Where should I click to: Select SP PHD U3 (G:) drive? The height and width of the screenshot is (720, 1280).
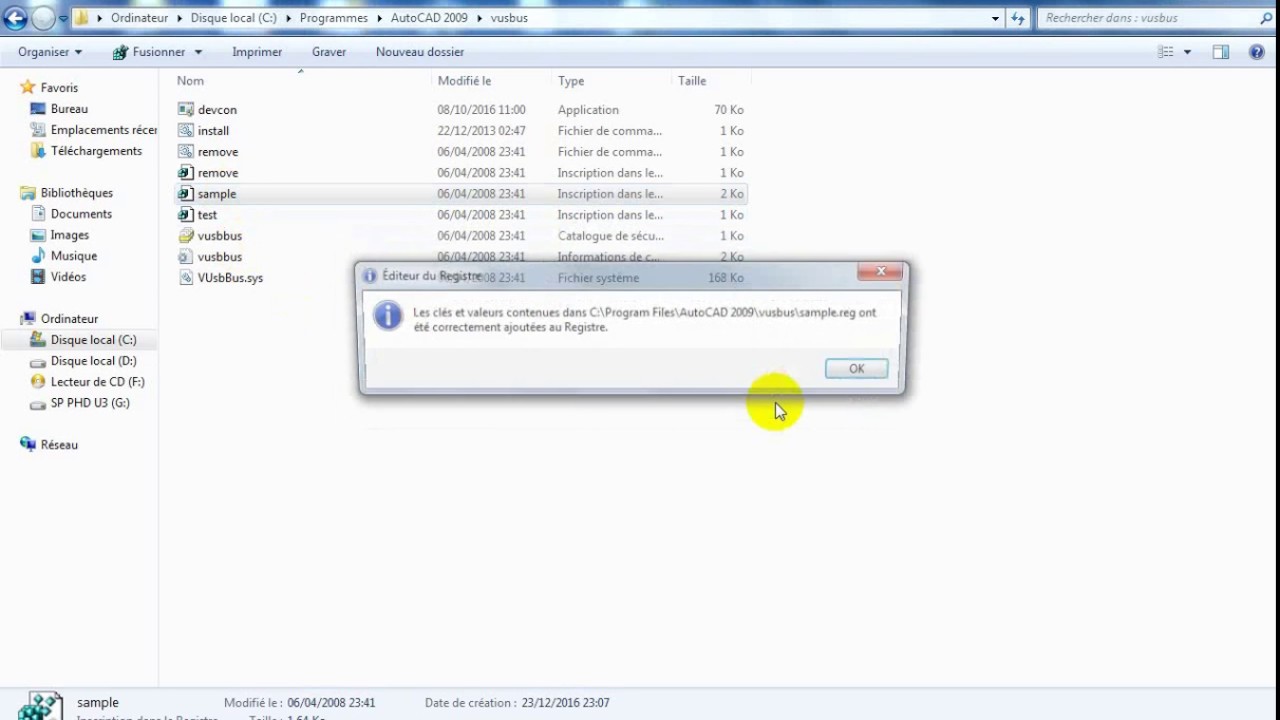click(x=90, y=403)
